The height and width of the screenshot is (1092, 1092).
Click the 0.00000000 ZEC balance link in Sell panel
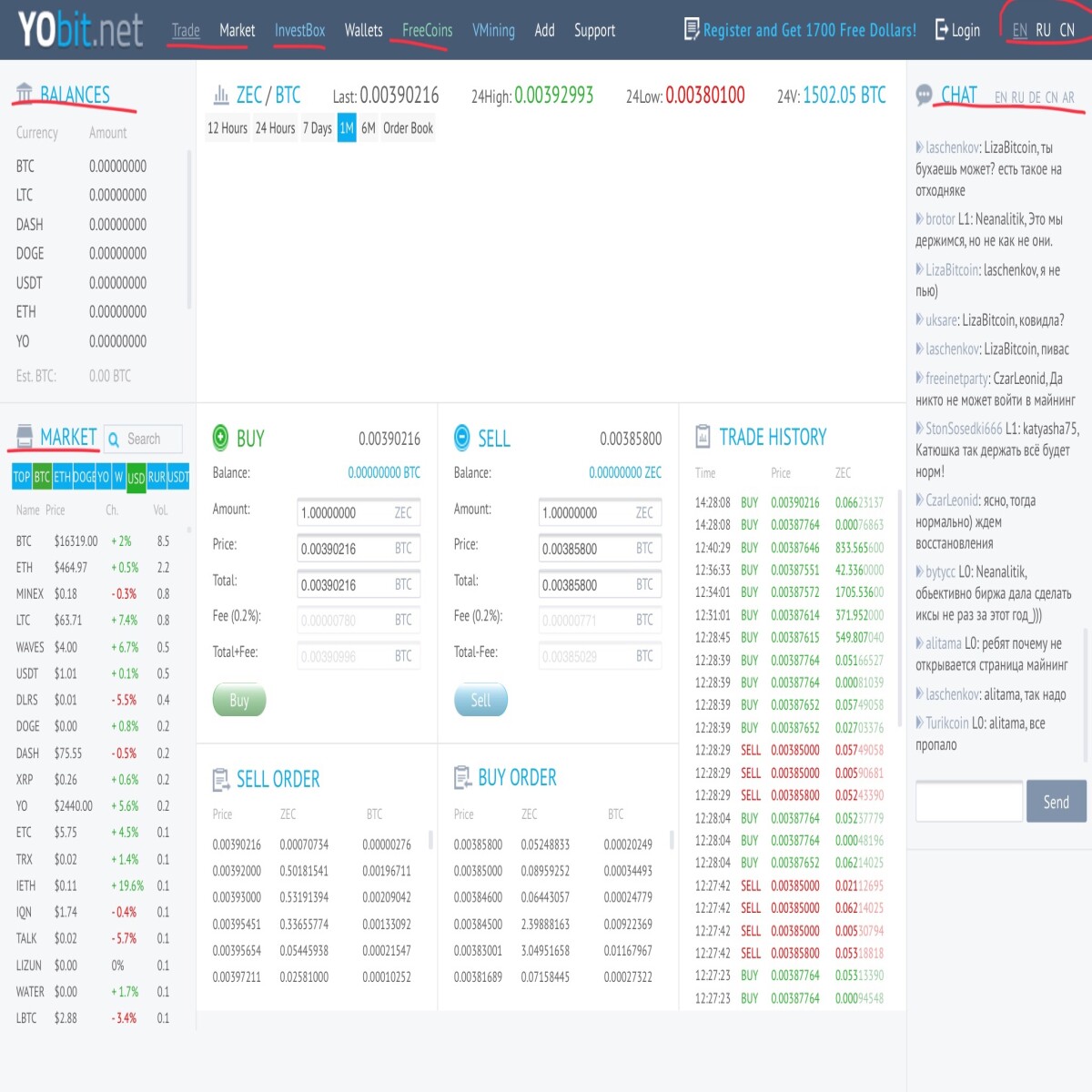click(x=625, y=473)
